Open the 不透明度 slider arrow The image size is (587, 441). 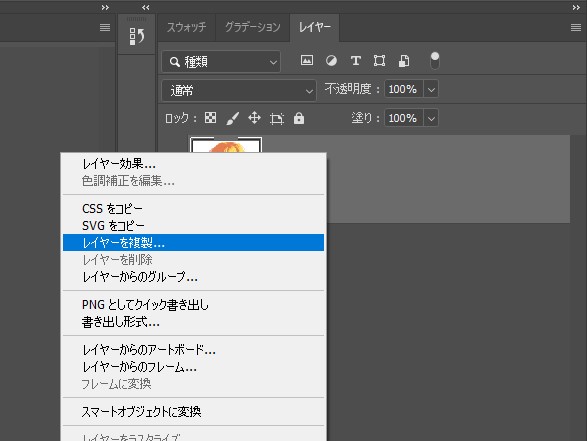click(431, 89)
